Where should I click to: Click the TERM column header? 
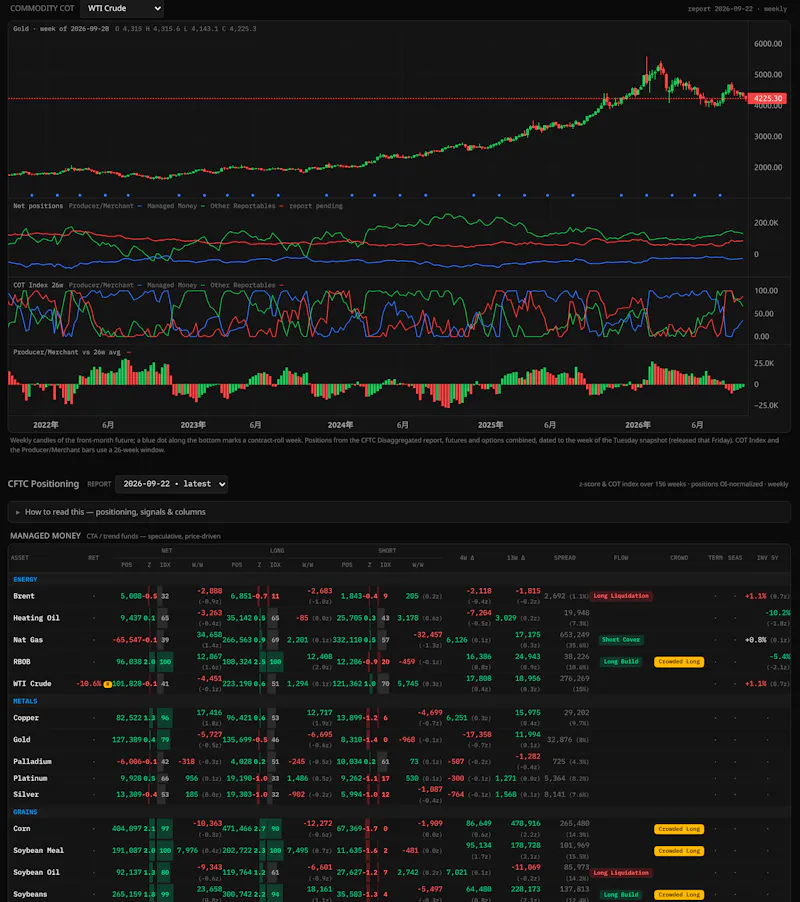[715, 557]
